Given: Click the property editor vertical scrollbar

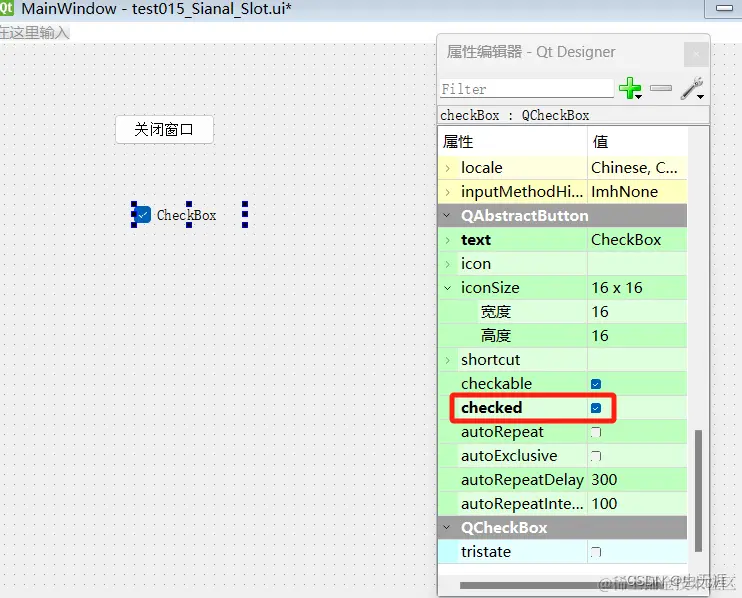Looking at the screenshot, I should tap(698, 491).
